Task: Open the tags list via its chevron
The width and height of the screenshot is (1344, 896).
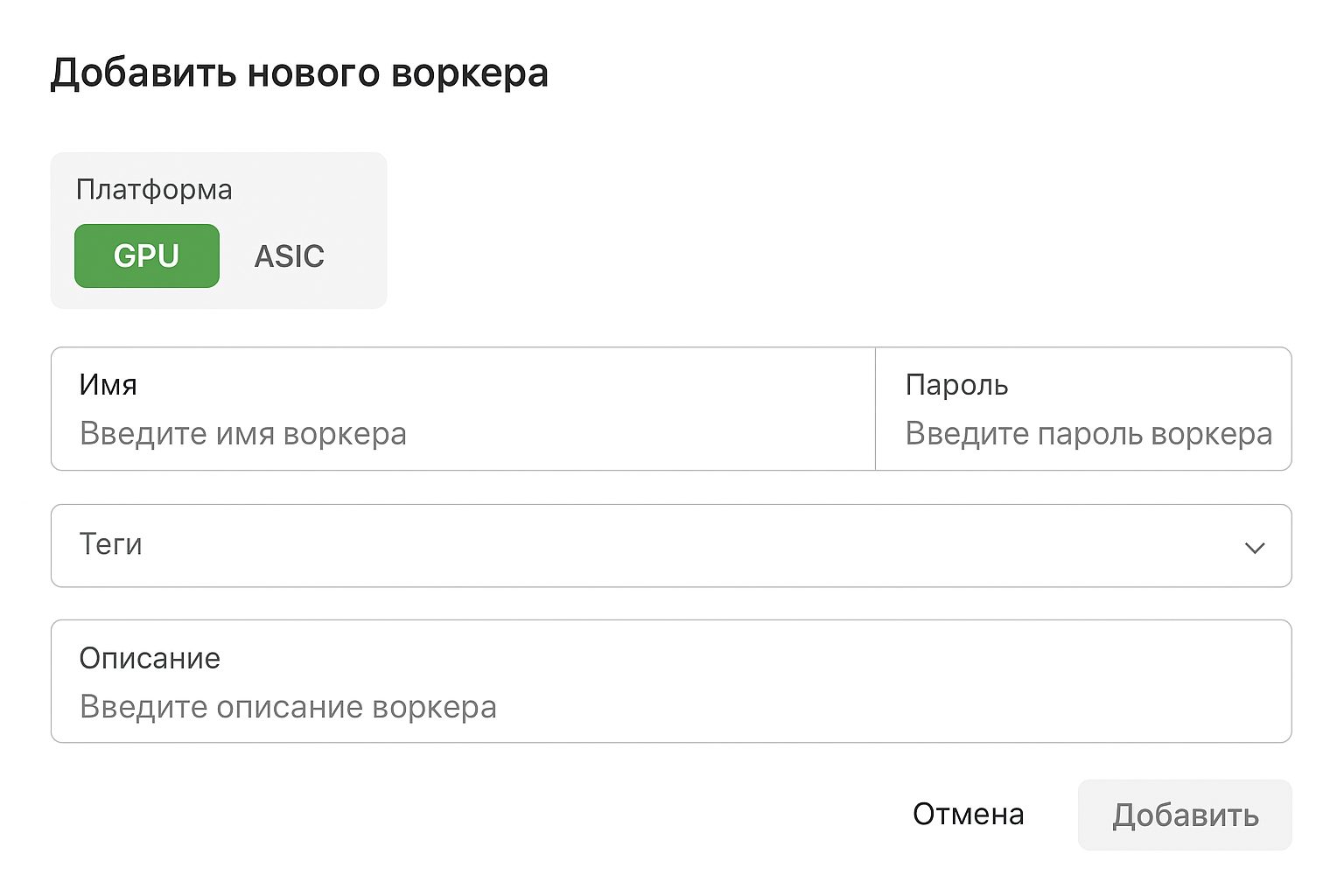Action: point(1255,546)
